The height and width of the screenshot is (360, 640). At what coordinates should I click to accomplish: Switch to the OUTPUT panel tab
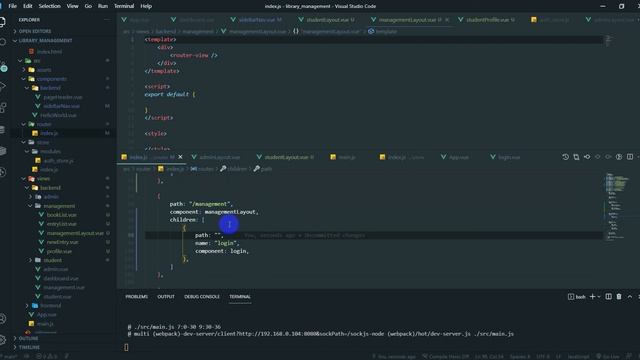(166, 297)
